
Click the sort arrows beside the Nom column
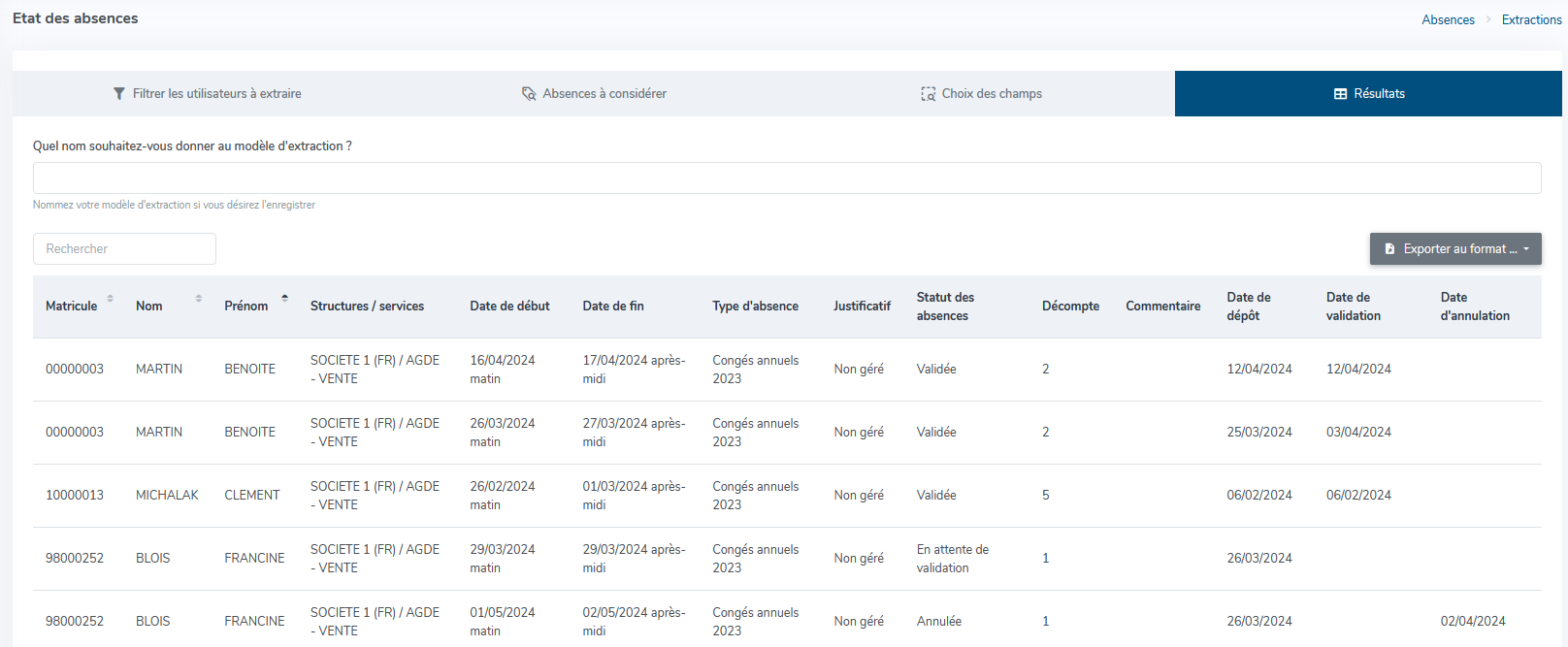199,299
